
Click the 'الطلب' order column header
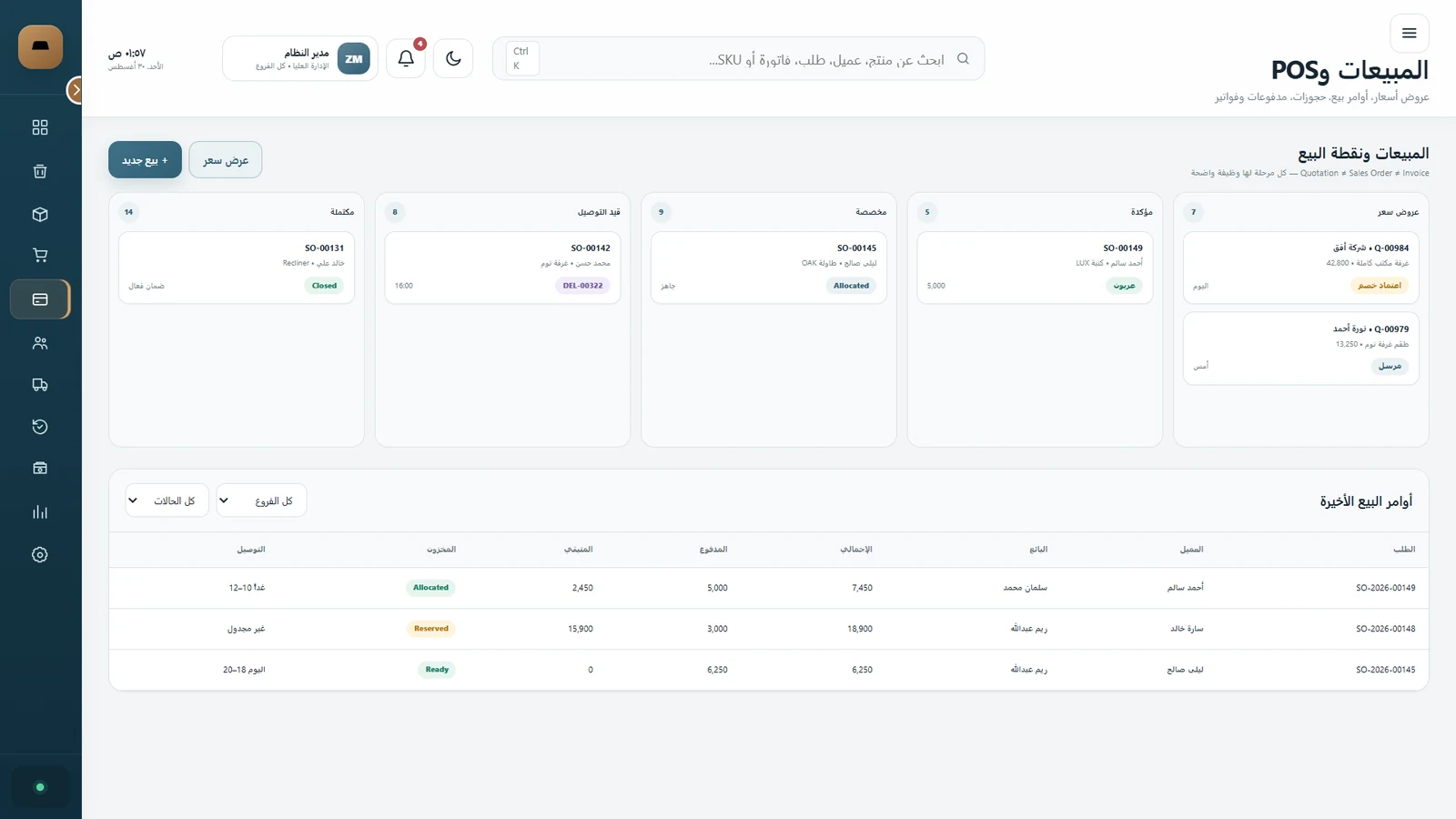[x=1404, y=550]
